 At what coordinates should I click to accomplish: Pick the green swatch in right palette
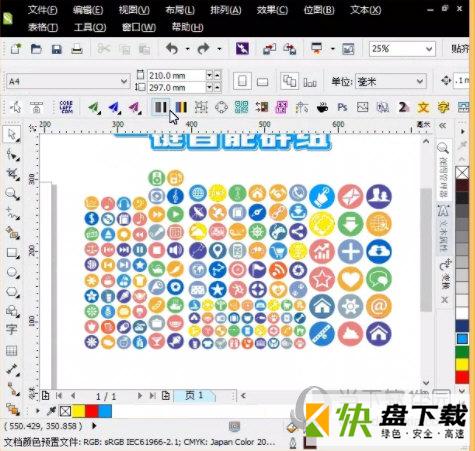(x=462, y=352)
